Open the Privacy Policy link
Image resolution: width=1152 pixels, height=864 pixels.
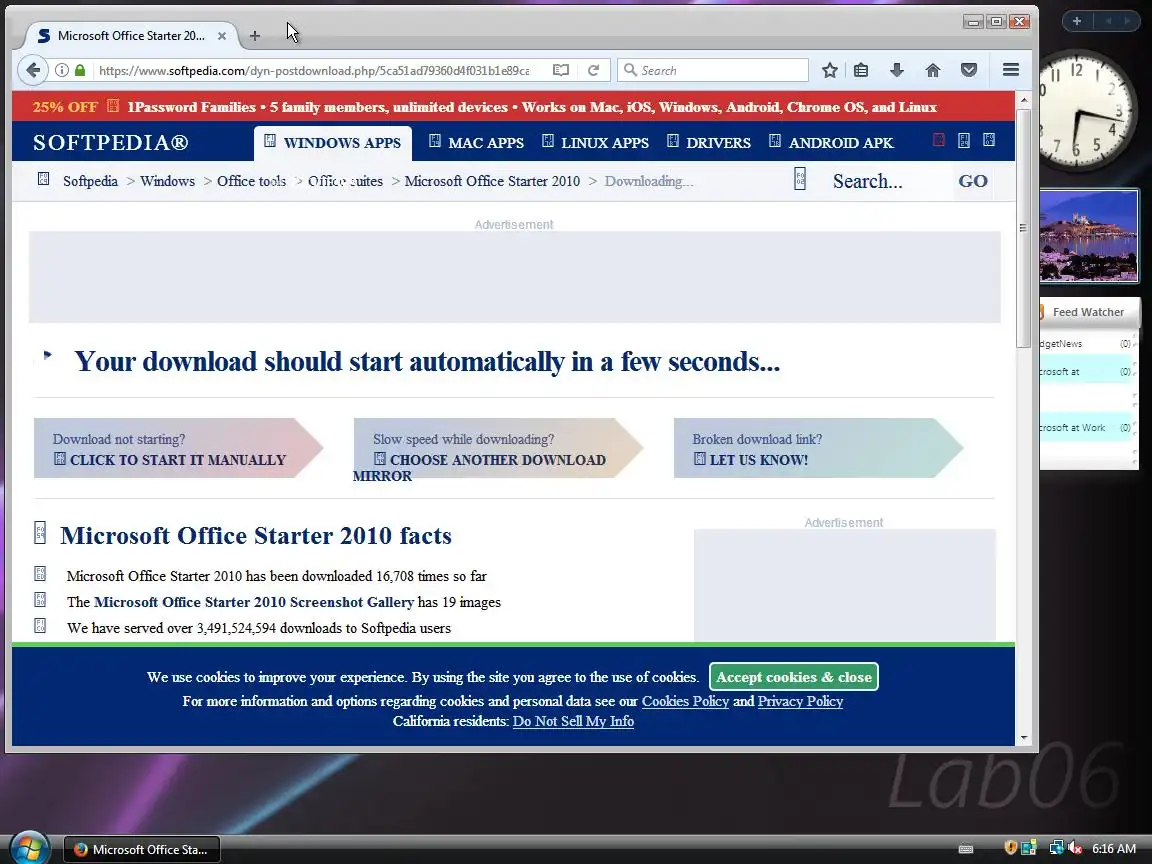(800, 701)
